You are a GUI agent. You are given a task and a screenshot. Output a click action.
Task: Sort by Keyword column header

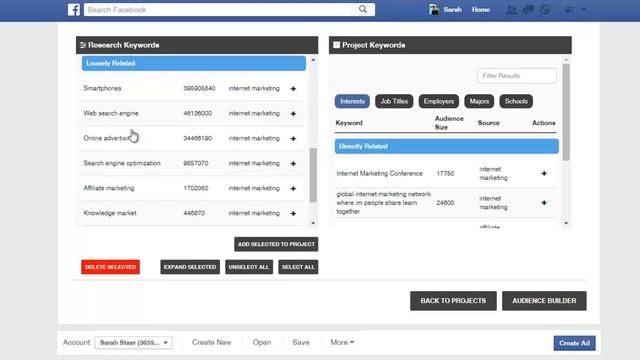pyautogui.click(x=349, y=123)
